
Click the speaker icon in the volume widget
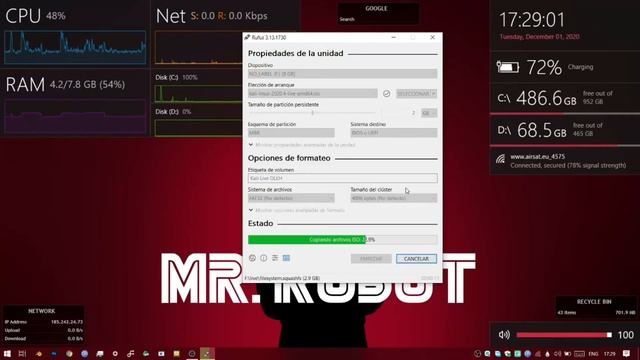click(x=504, y=335)
